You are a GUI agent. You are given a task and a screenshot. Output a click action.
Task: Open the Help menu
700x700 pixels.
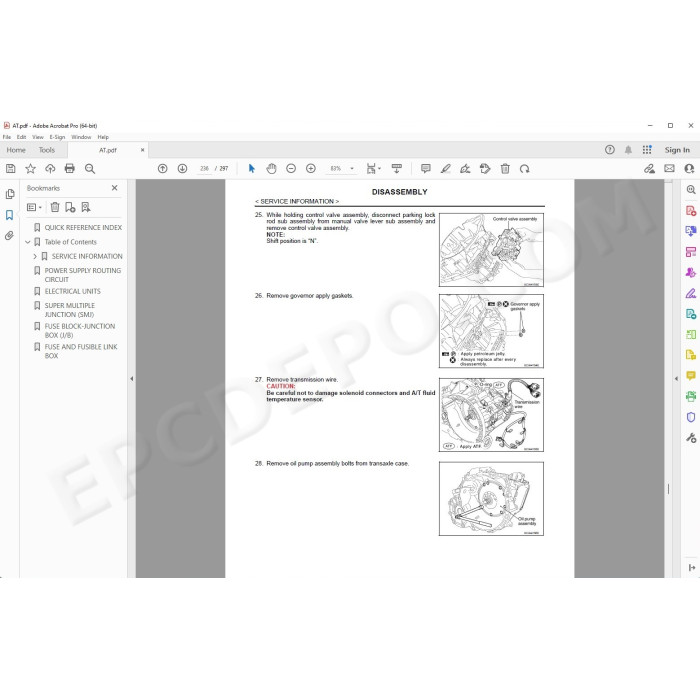click(x=103, y=137)
